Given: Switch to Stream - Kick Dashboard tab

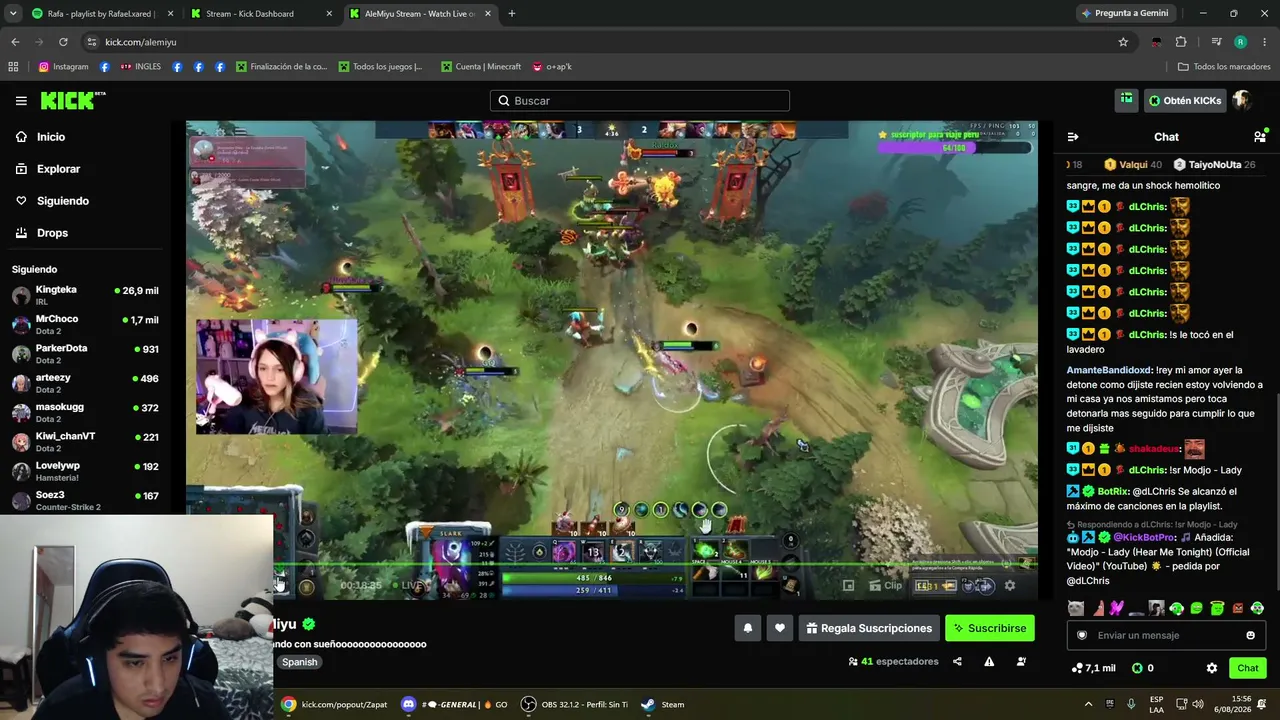Looking at the screenshot, I should click(260, 13).
